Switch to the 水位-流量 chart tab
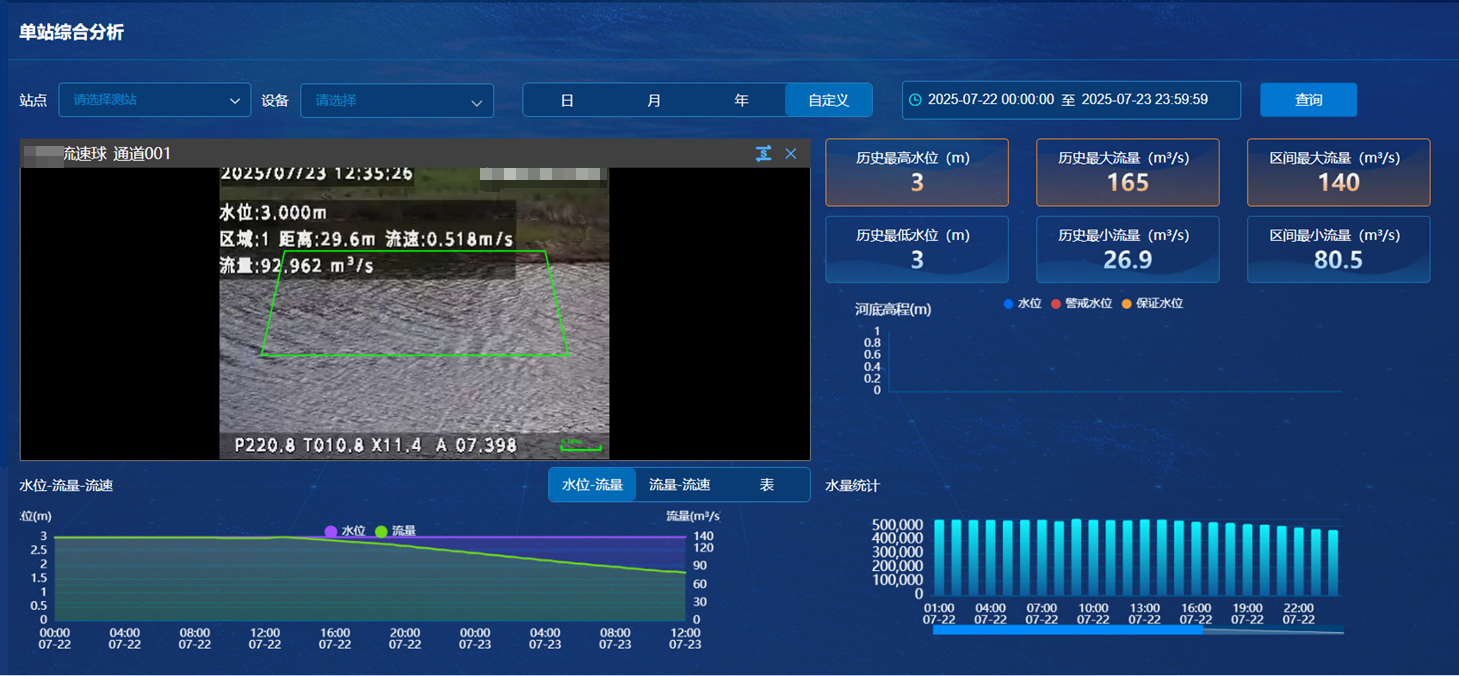This screenshot has width=1459, height=676. click(x=592, y=484)
